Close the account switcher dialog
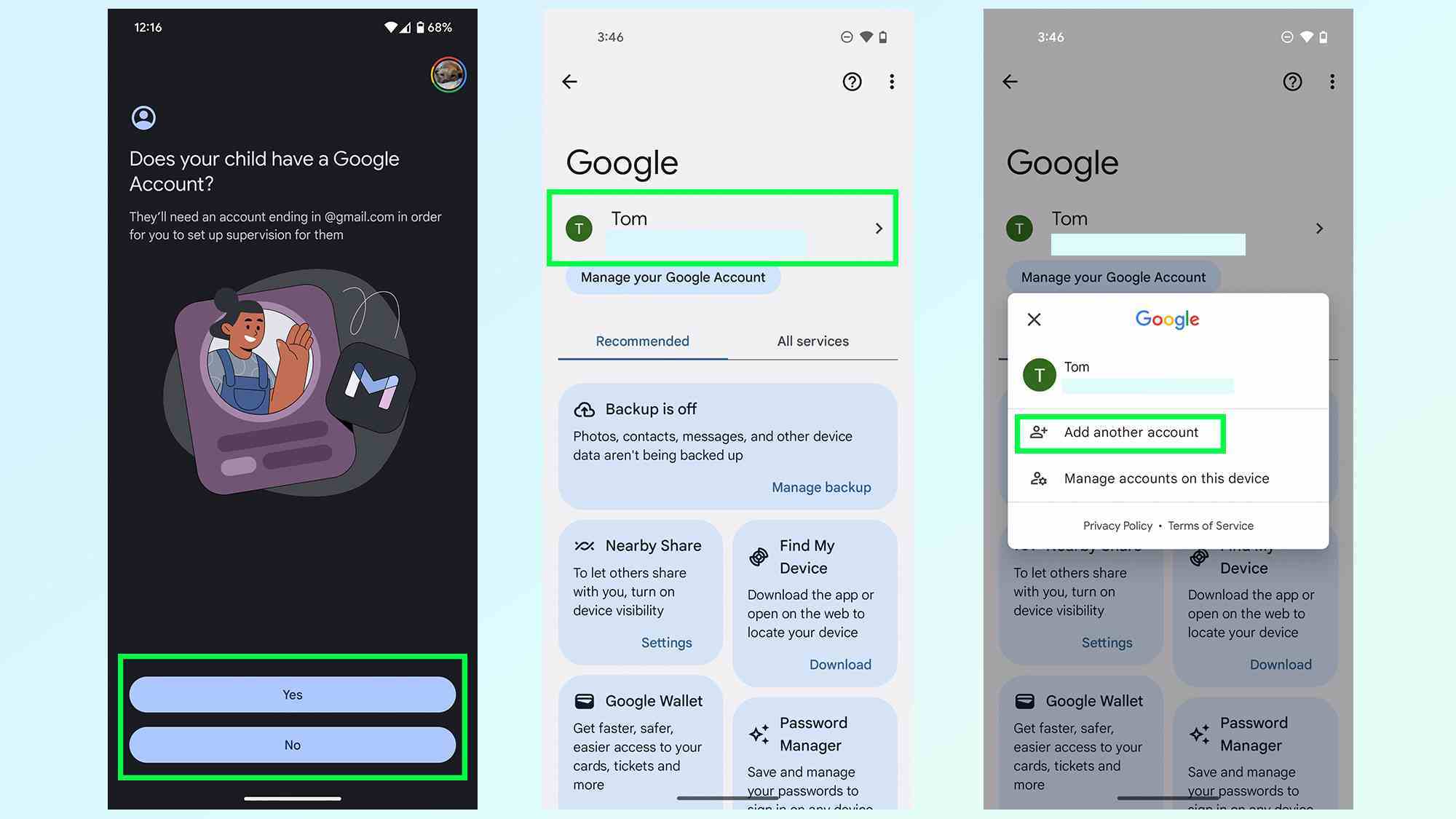The height and width of the screenshot is (819, 1456). coord(1034,319)
